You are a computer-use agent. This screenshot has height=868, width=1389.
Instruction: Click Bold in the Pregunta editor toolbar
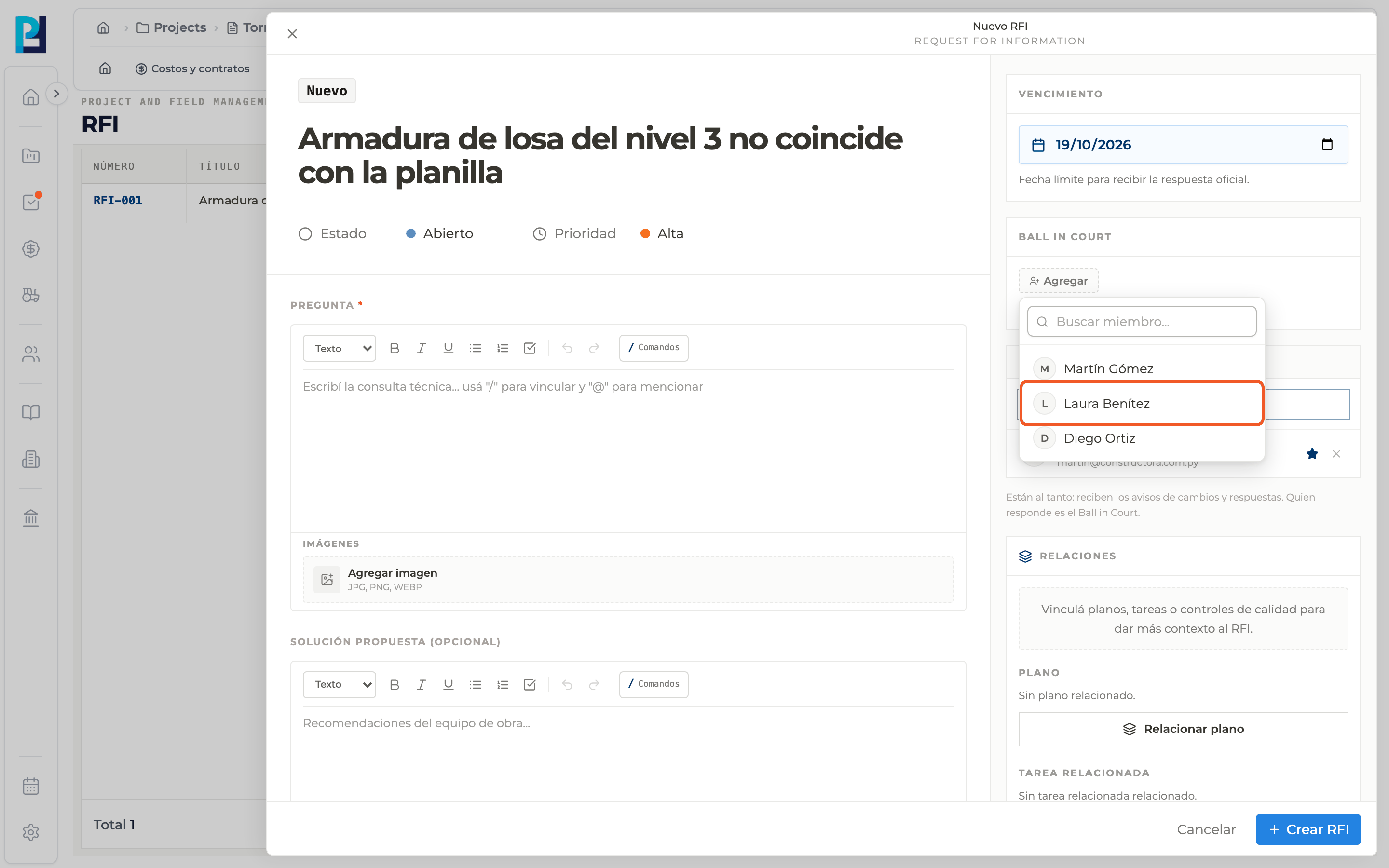(395, 348)
